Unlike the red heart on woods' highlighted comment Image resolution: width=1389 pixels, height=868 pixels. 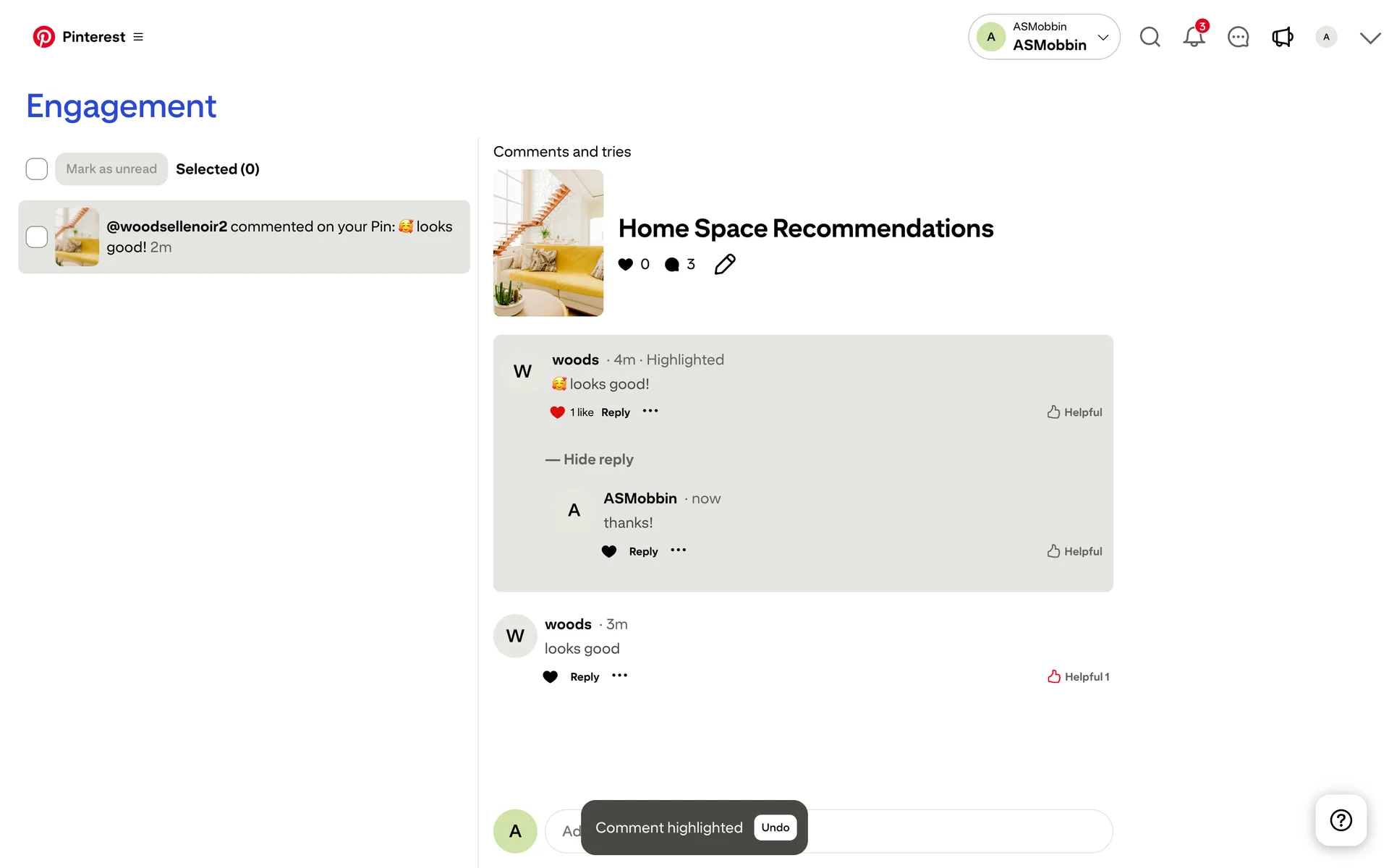[557, 412]
